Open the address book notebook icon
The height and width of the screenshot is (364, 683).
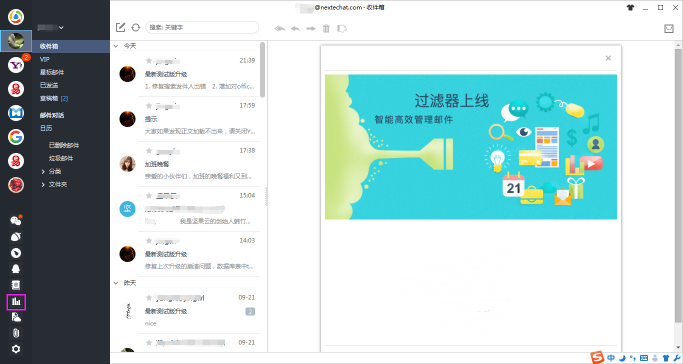[x=16, y=285]
